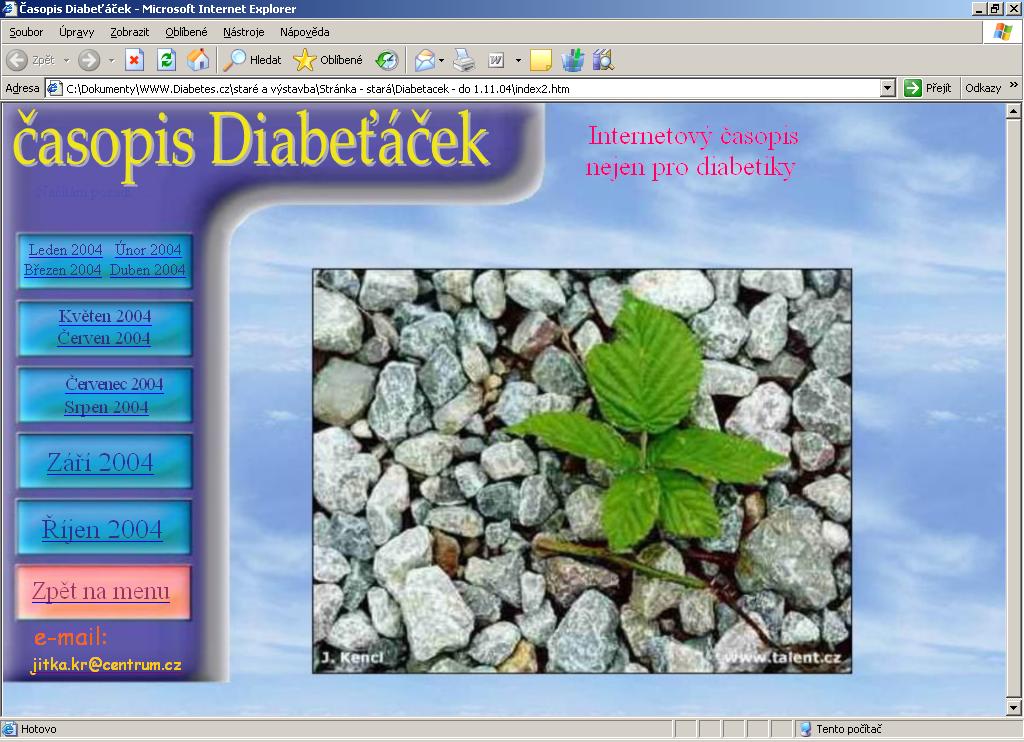1024x742 pixels.
Task: Click the jitka.kr@centrum.cz e-mail address
Action: tap(106, 665)
